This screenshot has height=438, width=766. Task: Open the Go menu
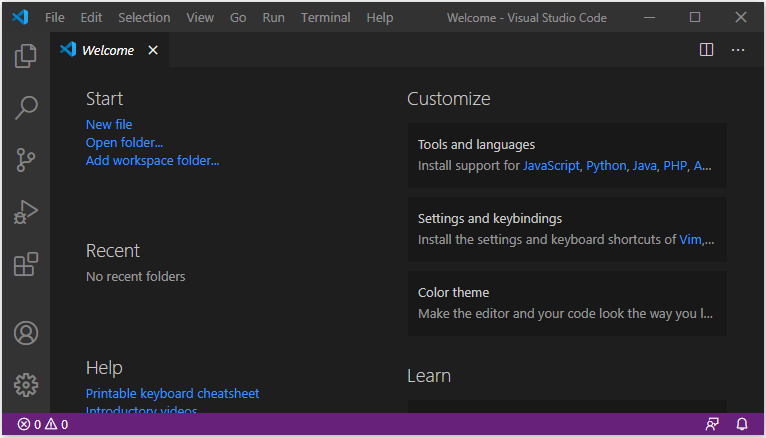(238, 18)
